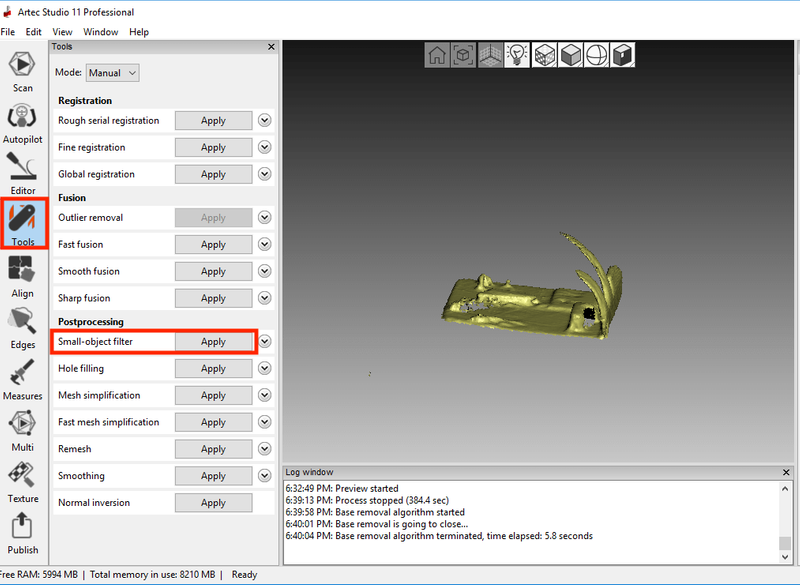The height and width of the screenshot is (585, 800).
Task: Open the Mode dropdown set to Manual
Action: [x=111, y=73]
